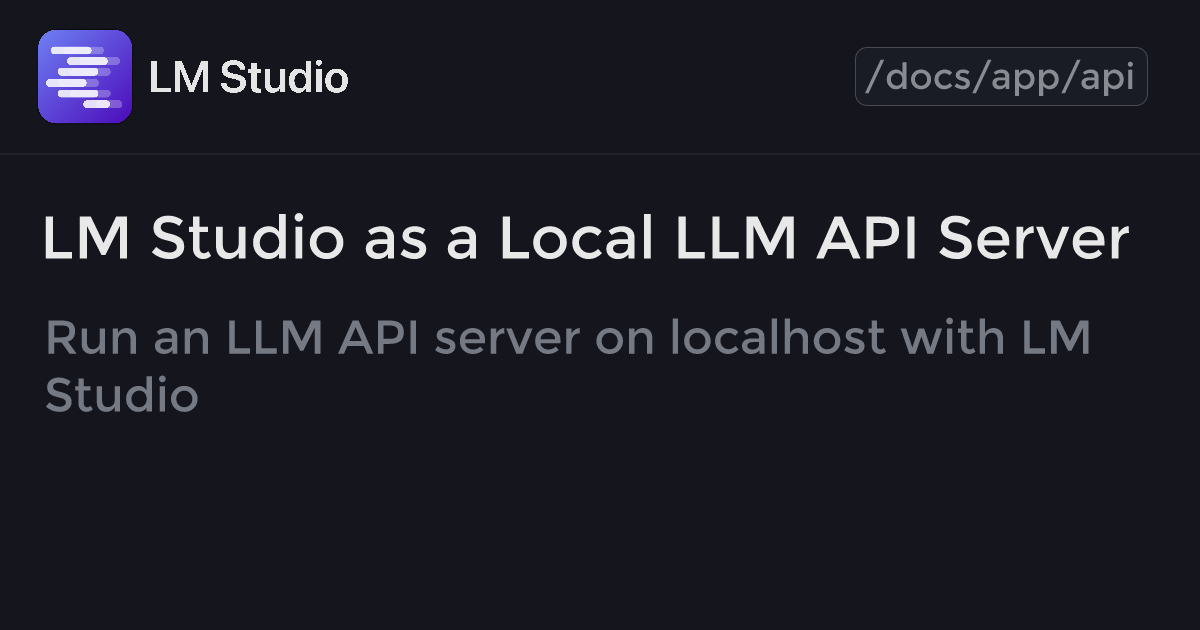Click the word LLM in the headline
This screenshot has height=630, width=1200.
[734, 239]
